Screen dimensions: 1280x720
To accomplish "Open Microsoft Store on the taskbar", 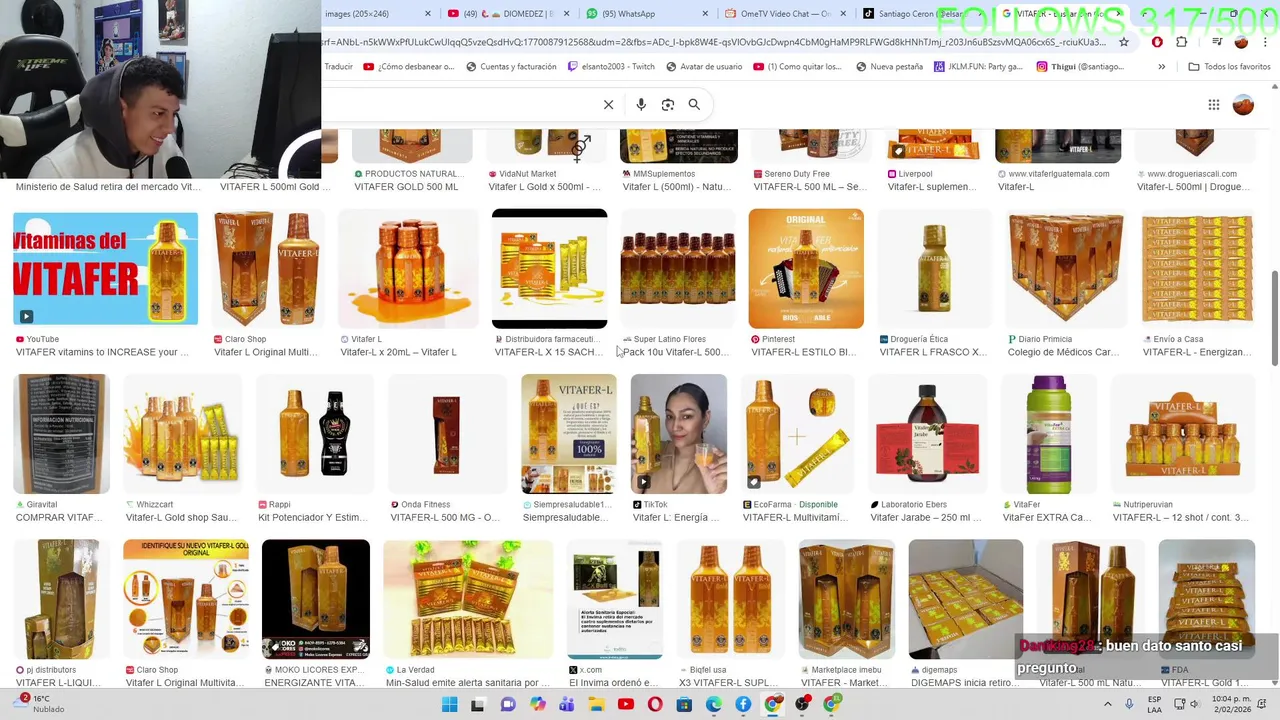I will click(x=685, y=704).
